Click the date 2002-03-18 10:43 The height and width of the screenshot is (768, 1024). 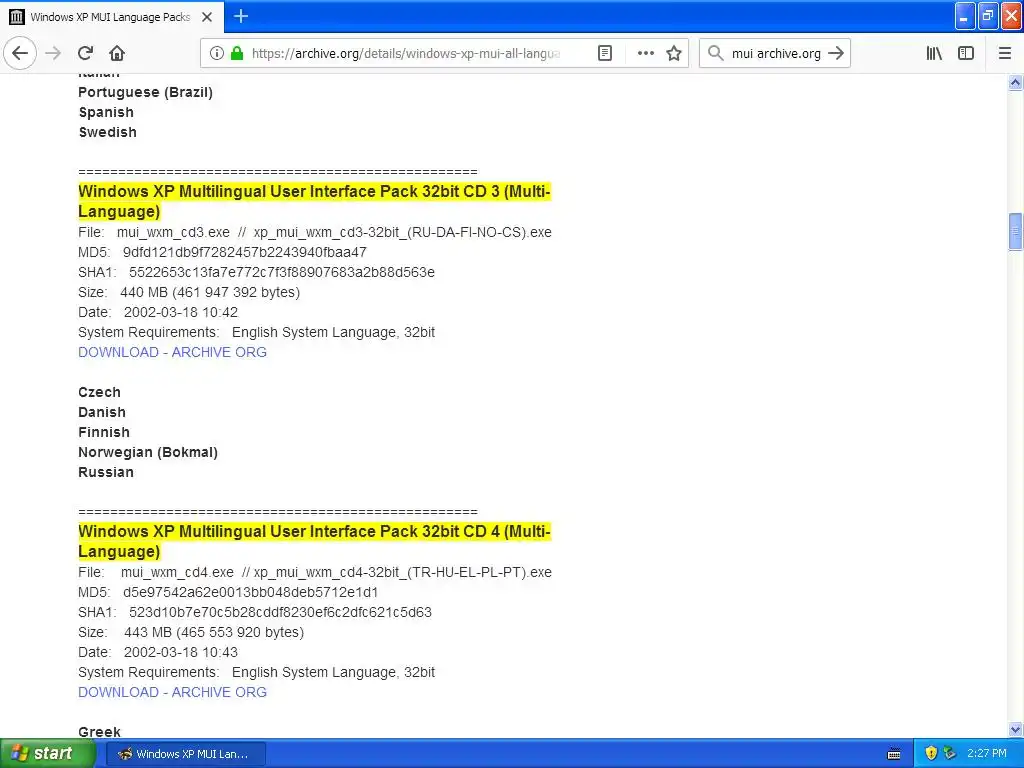coord(181,652)
